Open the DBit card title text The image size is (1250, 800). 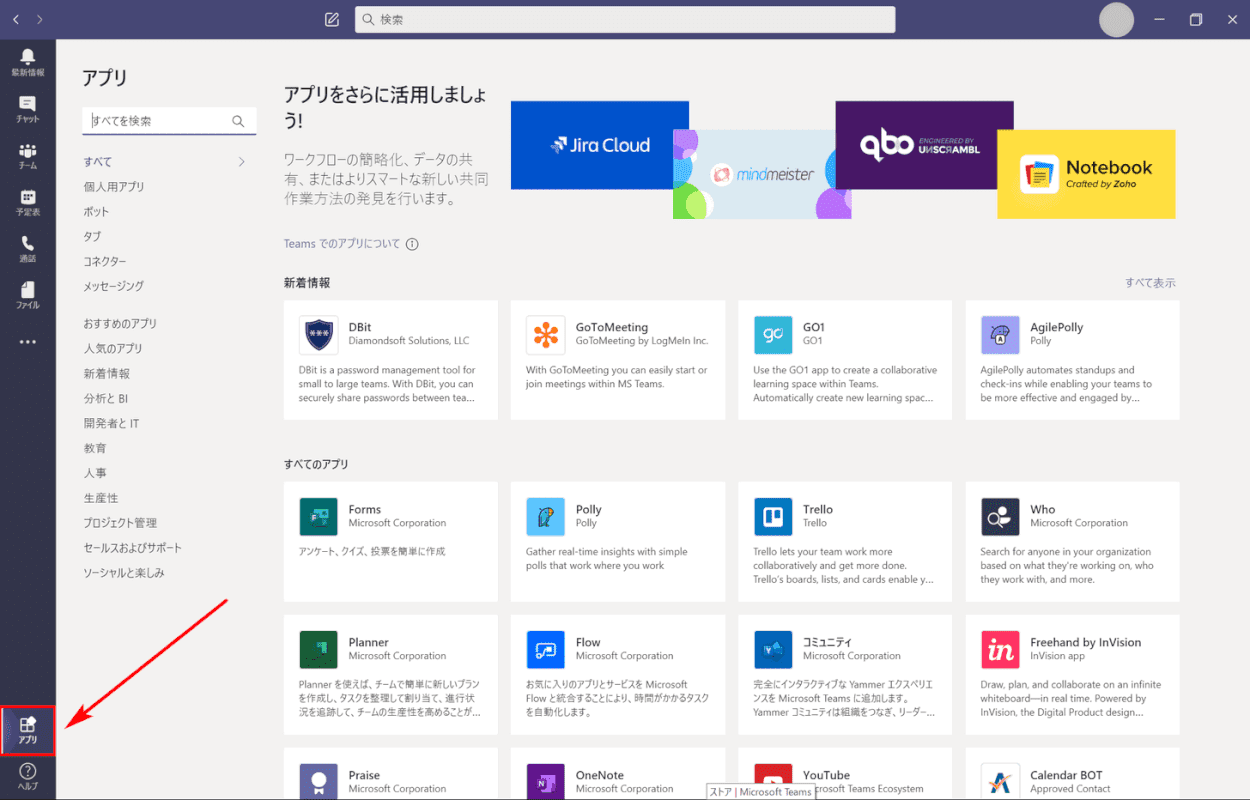click(x=360, y=327)
